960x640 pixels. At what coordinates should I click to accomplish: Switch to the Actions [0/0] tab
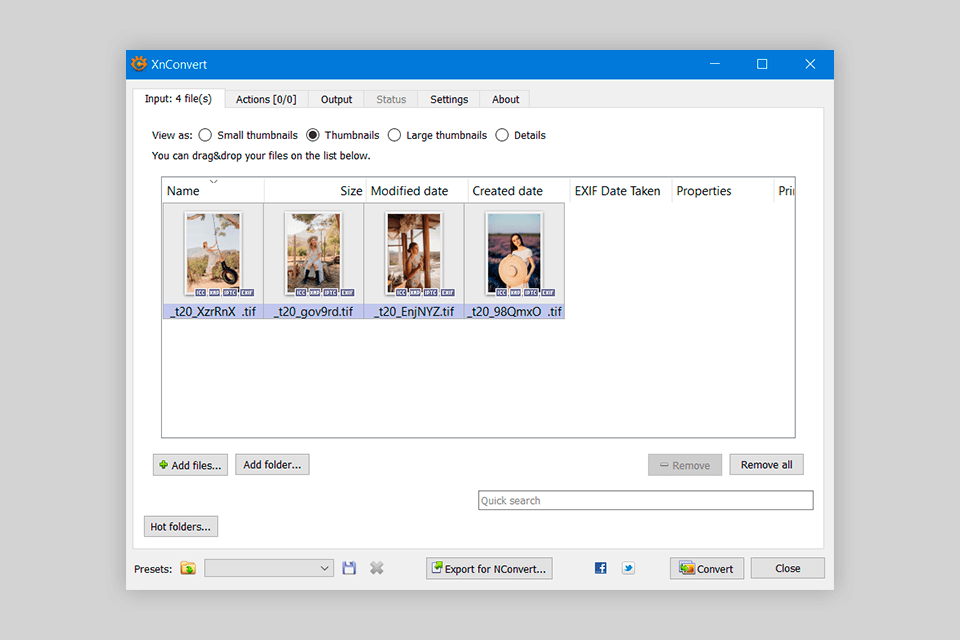[266, 99]
